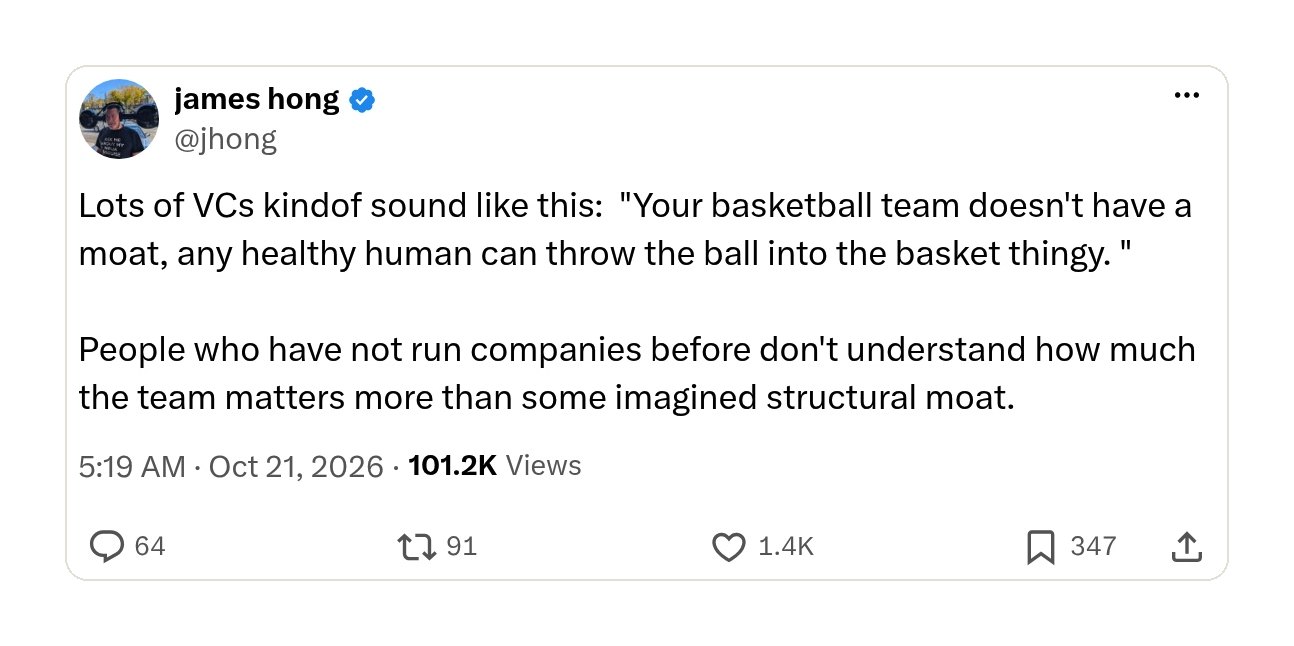Click the basketball team moat paragraph
The width and height of the screenshot is (1294, 646).
635,230
